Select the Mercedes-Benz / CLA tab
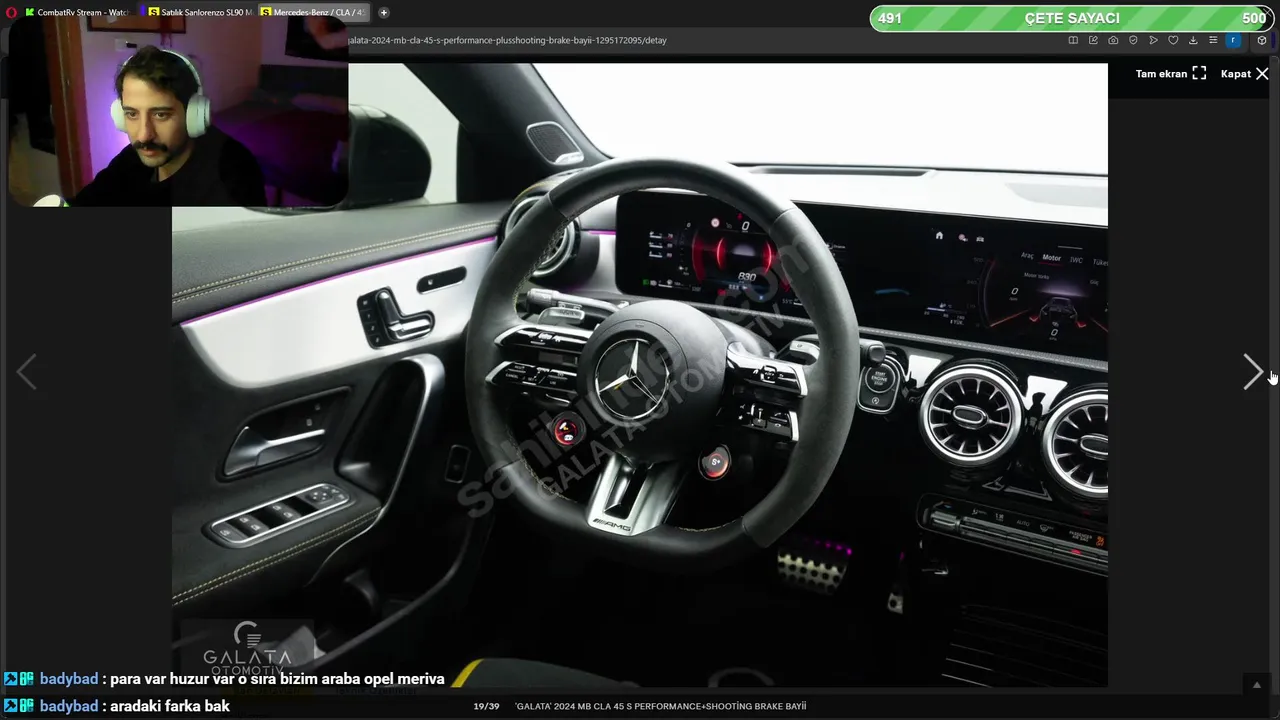The height and width of the screenshot is (720, 1280). coord(313,12)
